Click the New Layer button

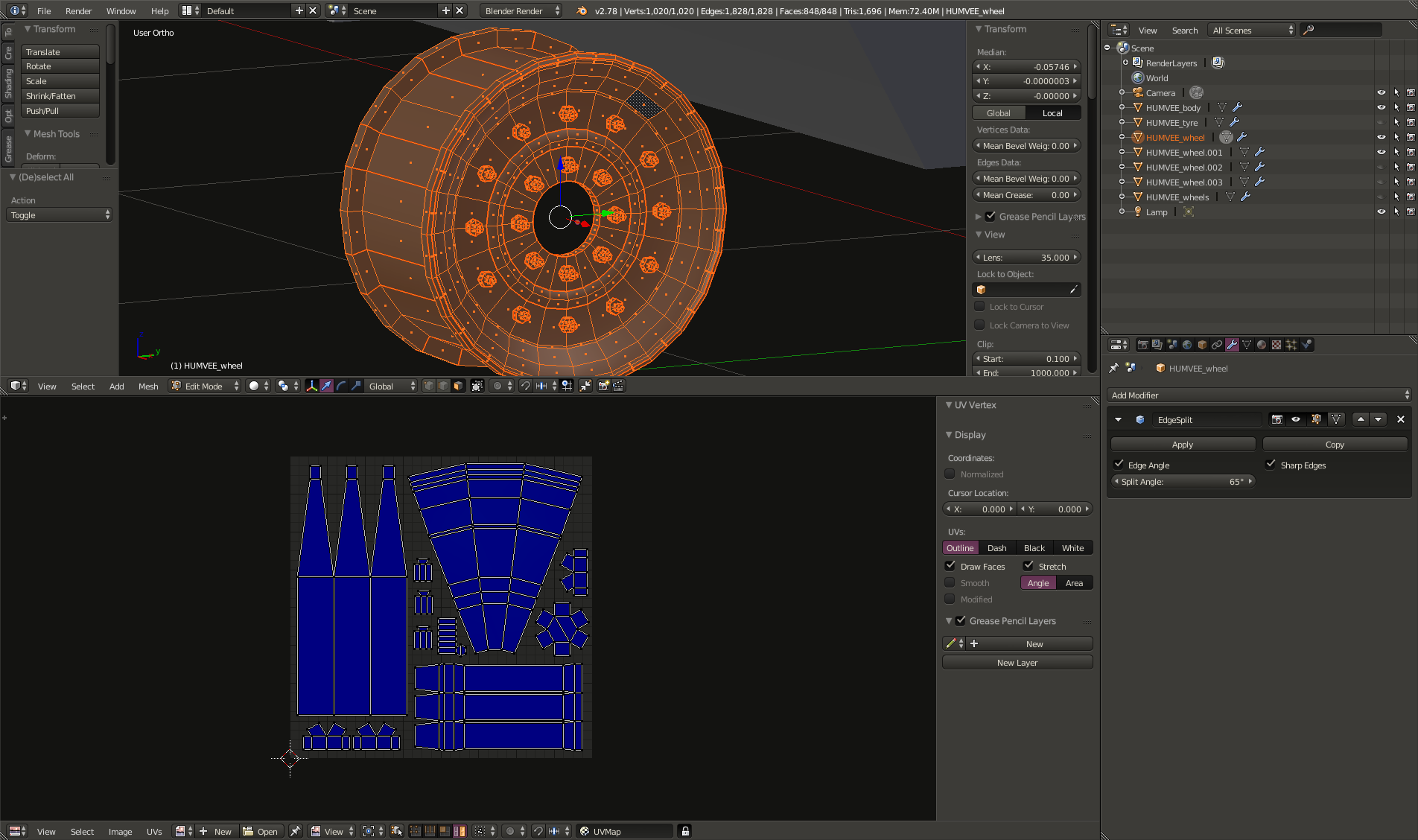1017,662
